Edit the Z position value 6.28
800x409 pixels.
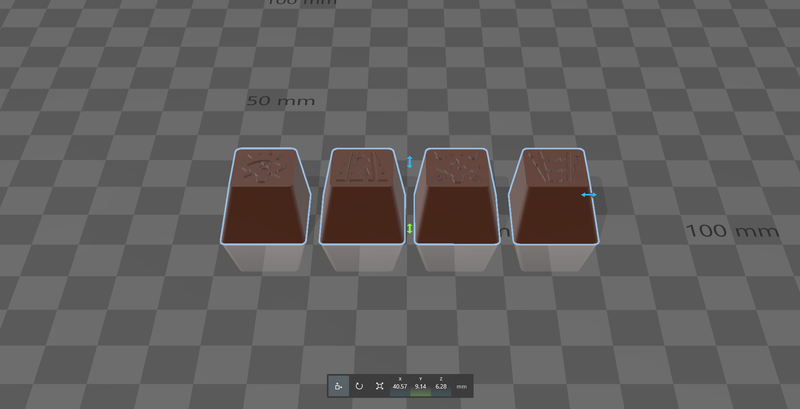coord(441,387)
